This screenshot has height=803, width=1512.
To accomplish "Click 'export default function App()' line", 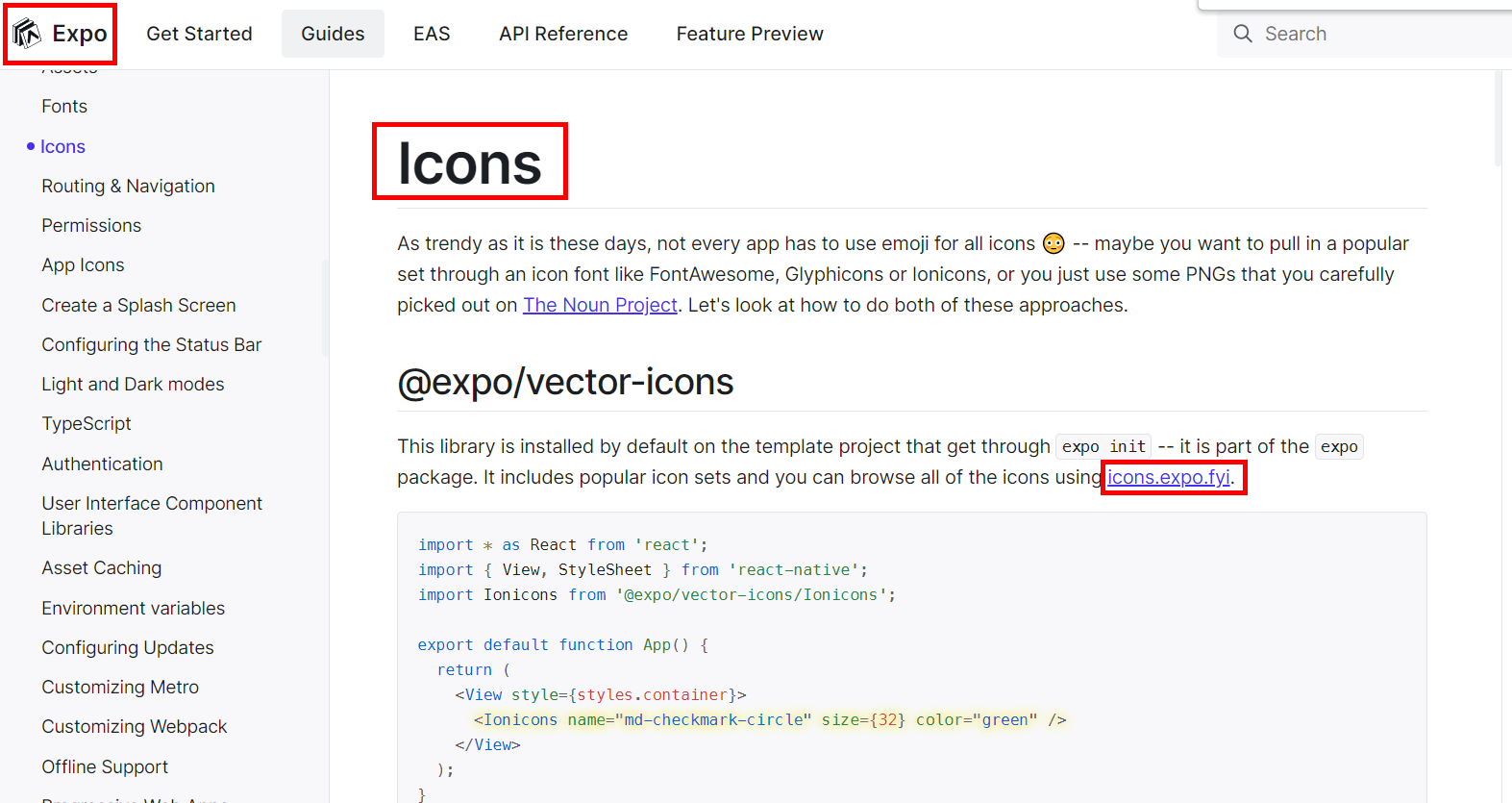I will 562,644.
